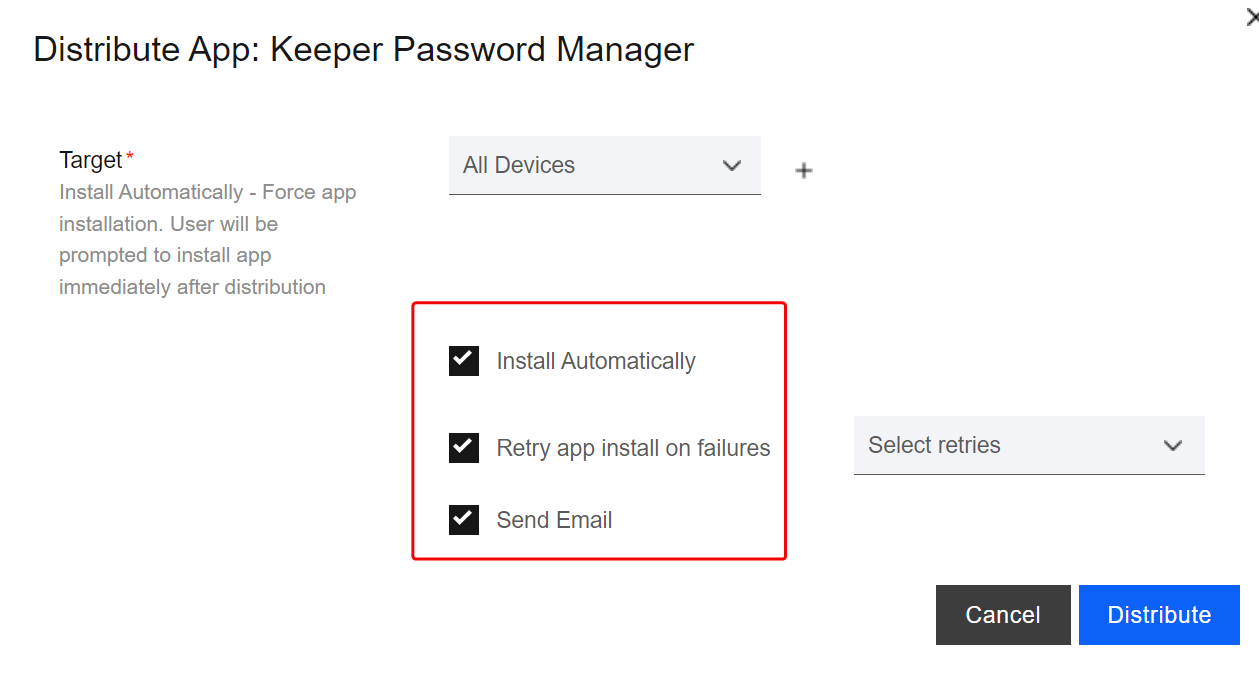Click the Retry app install on failures label

click(633, 448)
